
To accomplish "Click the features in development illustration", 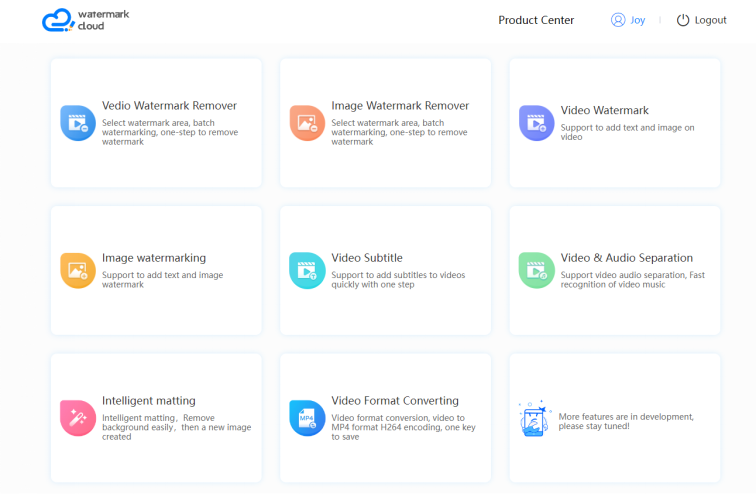I will click(x=534, y=418).
